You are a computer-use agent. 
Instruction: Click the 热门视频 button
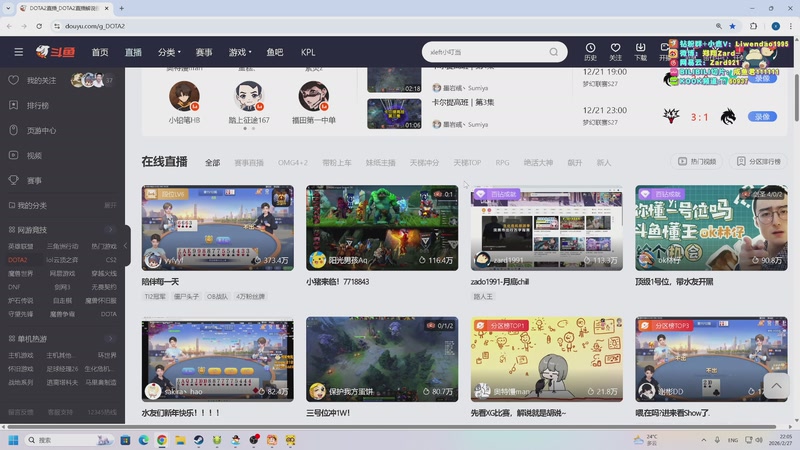click(x=696, y=161)
